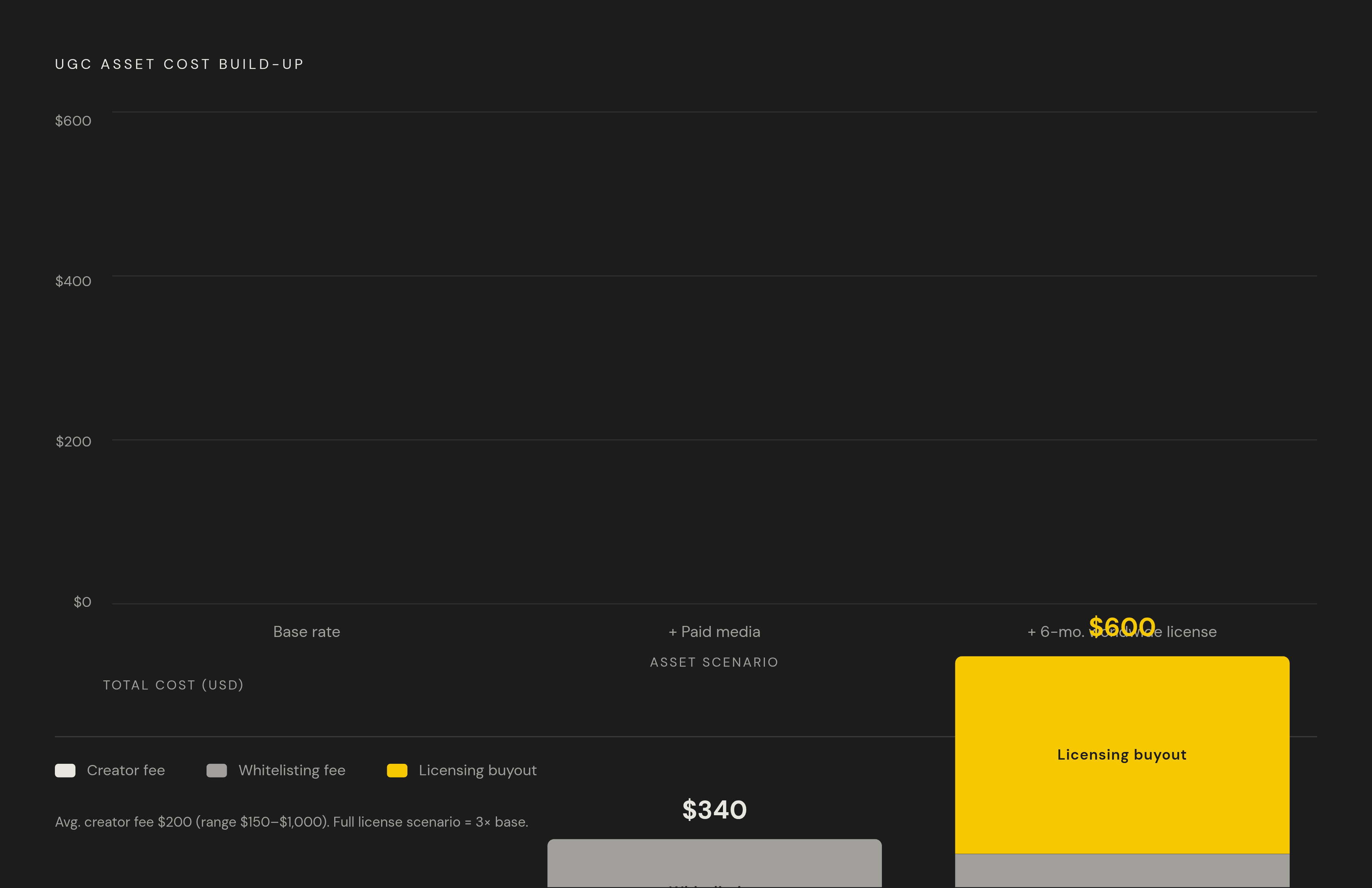Click the 6-mo. worldwide license category label

click(1122, 632)
